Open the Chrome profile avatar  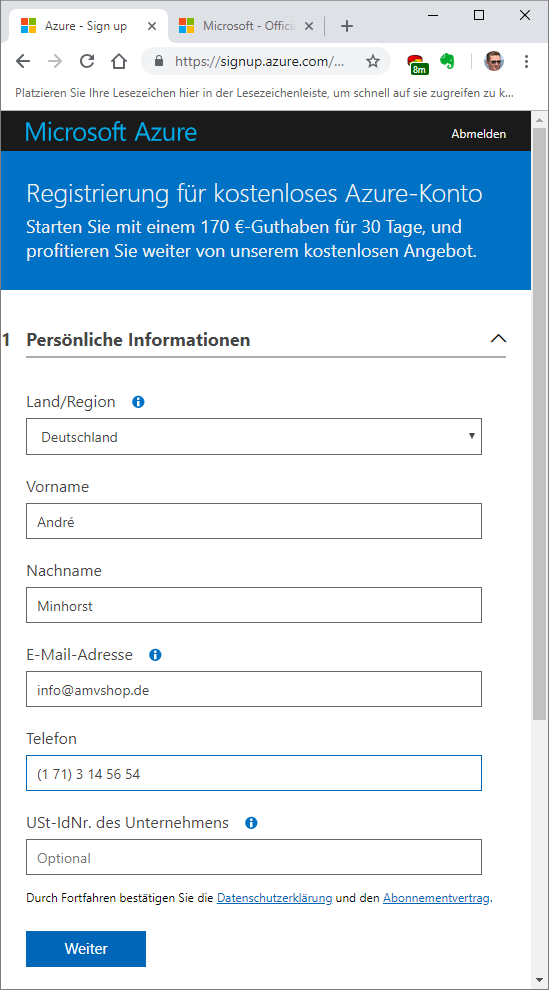[493, 61]
